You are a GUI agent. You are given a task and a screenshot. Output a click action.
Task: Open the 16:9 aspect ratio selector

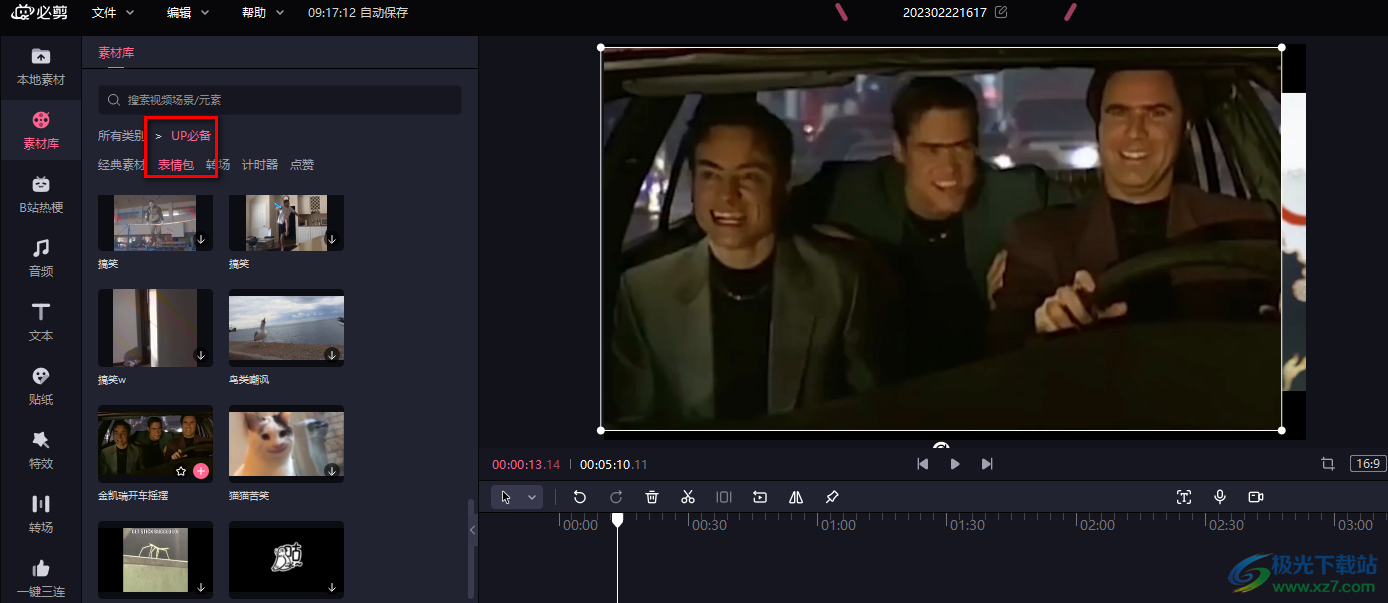point(1367,464)
